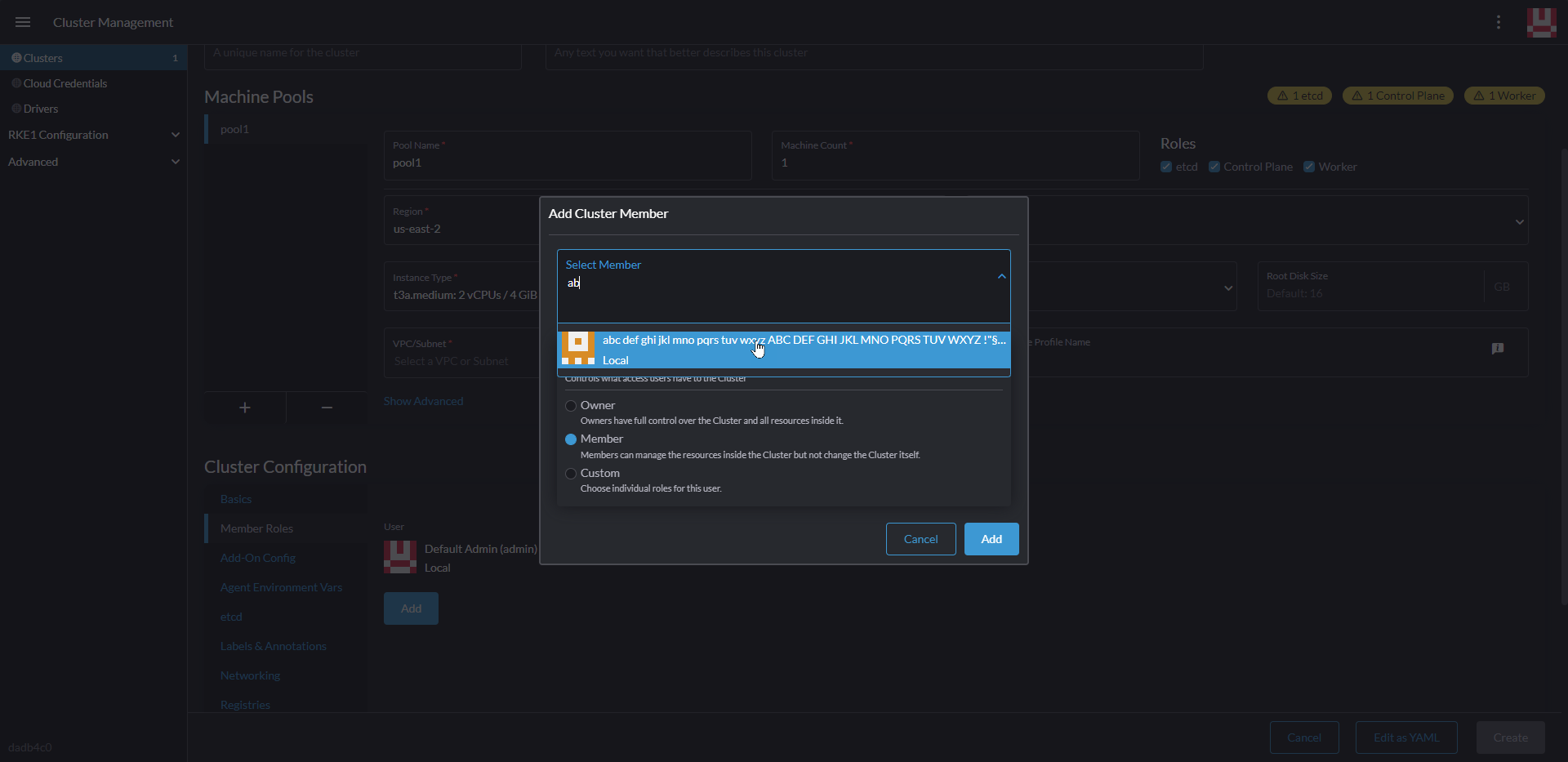Click the 1 Worker warning badge
The image size is (1568, 762).
[1503, 96]
